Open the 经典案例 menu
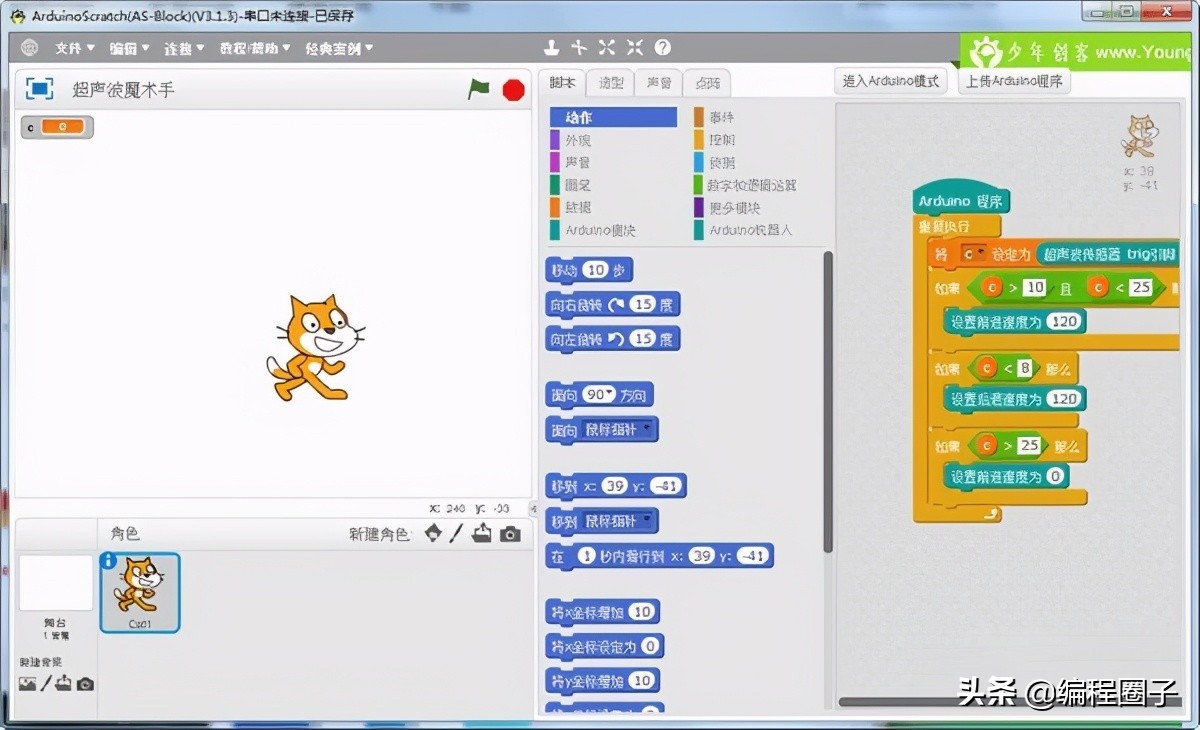 pyautogui.click(x=339, y=48)
